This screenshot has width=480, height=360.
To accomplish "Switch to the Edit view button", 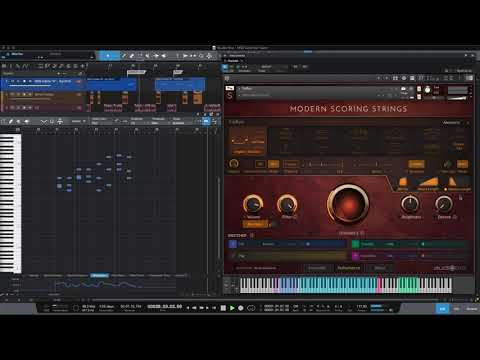I will pyautogui.click(x=442, y=309).
